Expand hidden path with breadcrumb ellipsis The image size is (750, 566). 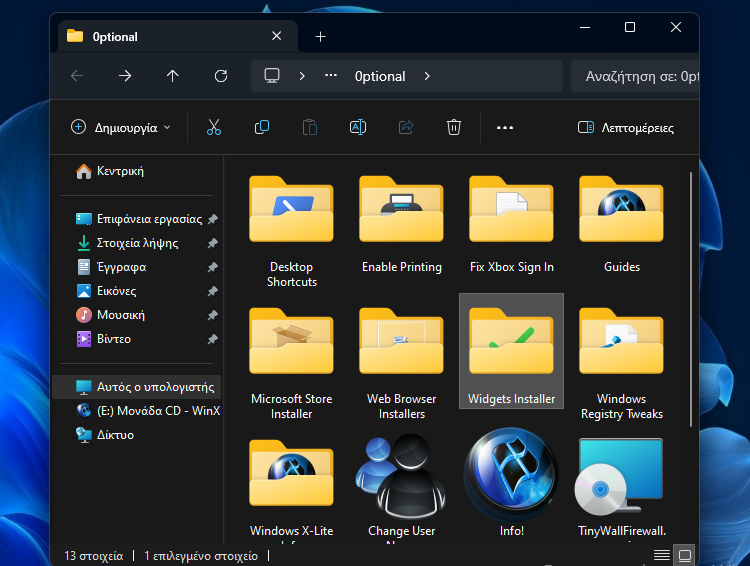pyautogui.click(x=331, y=75)
